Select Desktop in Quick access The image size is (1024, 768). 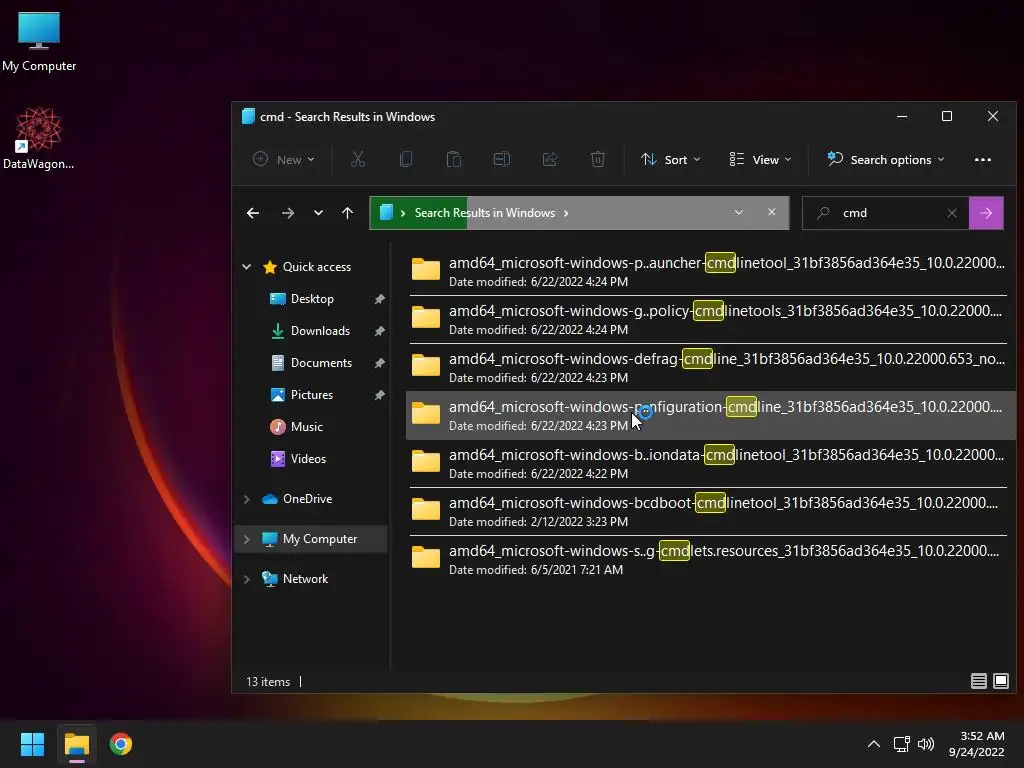(312, 299)
